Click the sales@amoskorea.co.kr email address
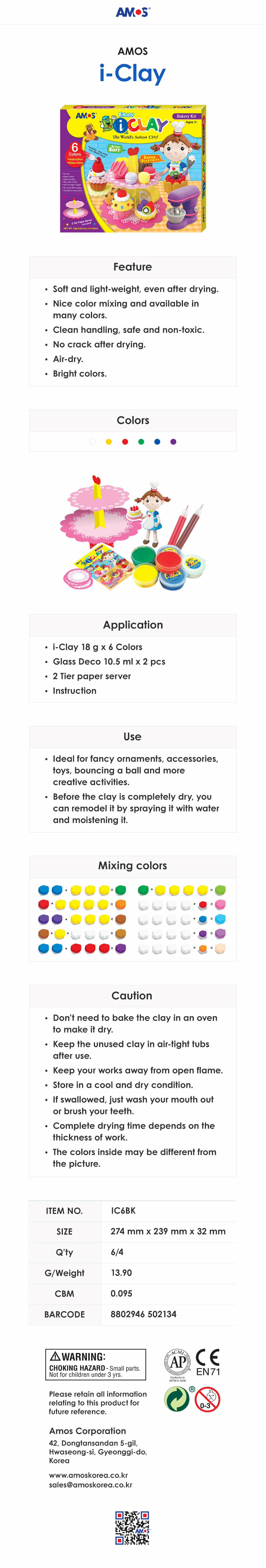The width and height of the screenshot is (266, 1568). 90,1485
